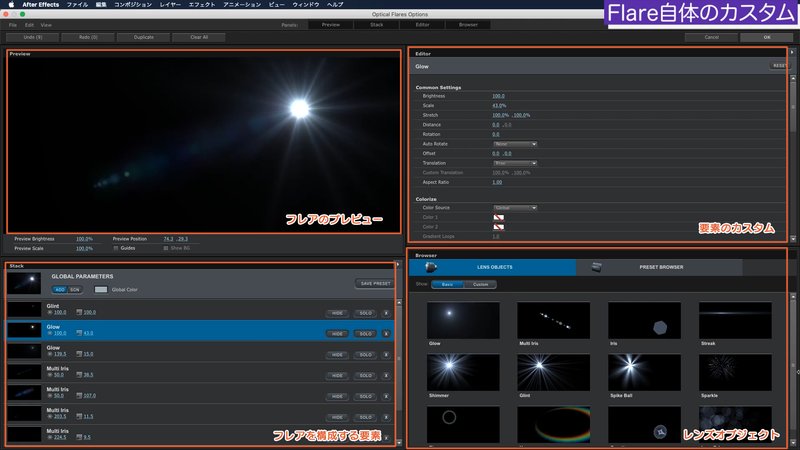Image resolution: width=800 pixels, height=450 pixels.
Task: Switch blend mode to ADD
Action: coord(60,290)
